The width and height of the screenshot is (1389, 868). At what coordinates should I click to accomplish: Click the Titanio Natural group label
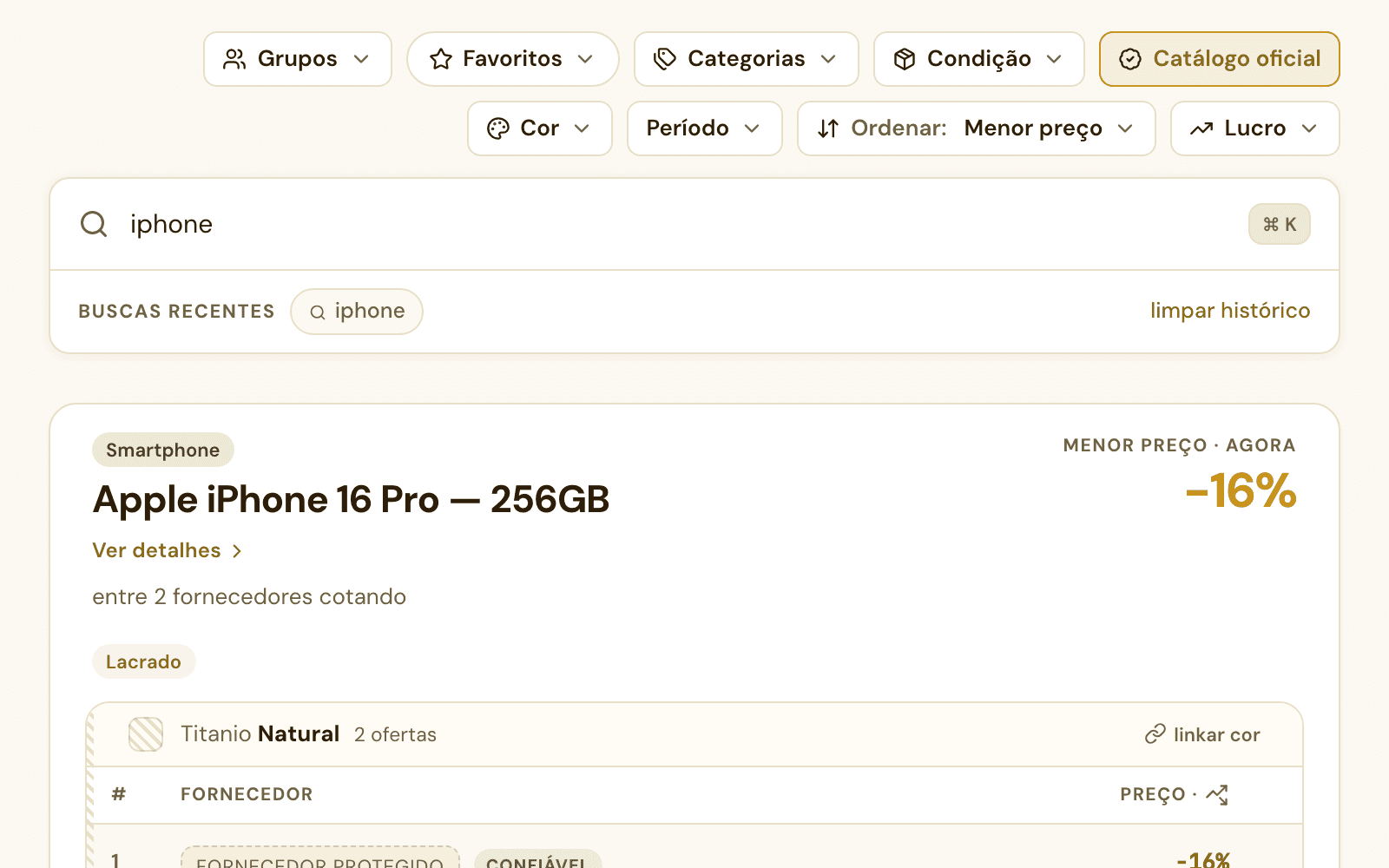pyautogui.click(x=260, y=734)
